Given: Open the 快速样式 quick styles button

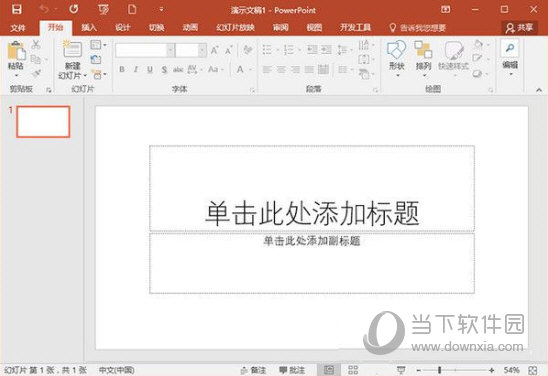Looking at the screenshot, I should 453,58.
